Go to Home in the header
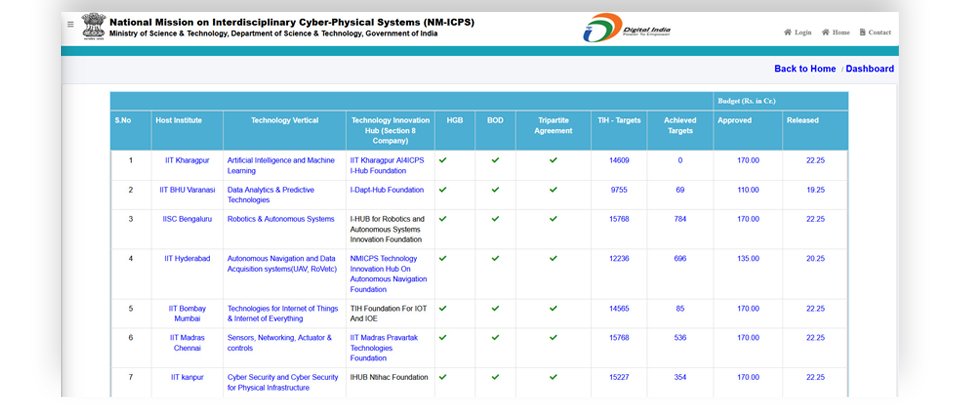The width and height of the screenshot is (960, 420). coord(835,32)
